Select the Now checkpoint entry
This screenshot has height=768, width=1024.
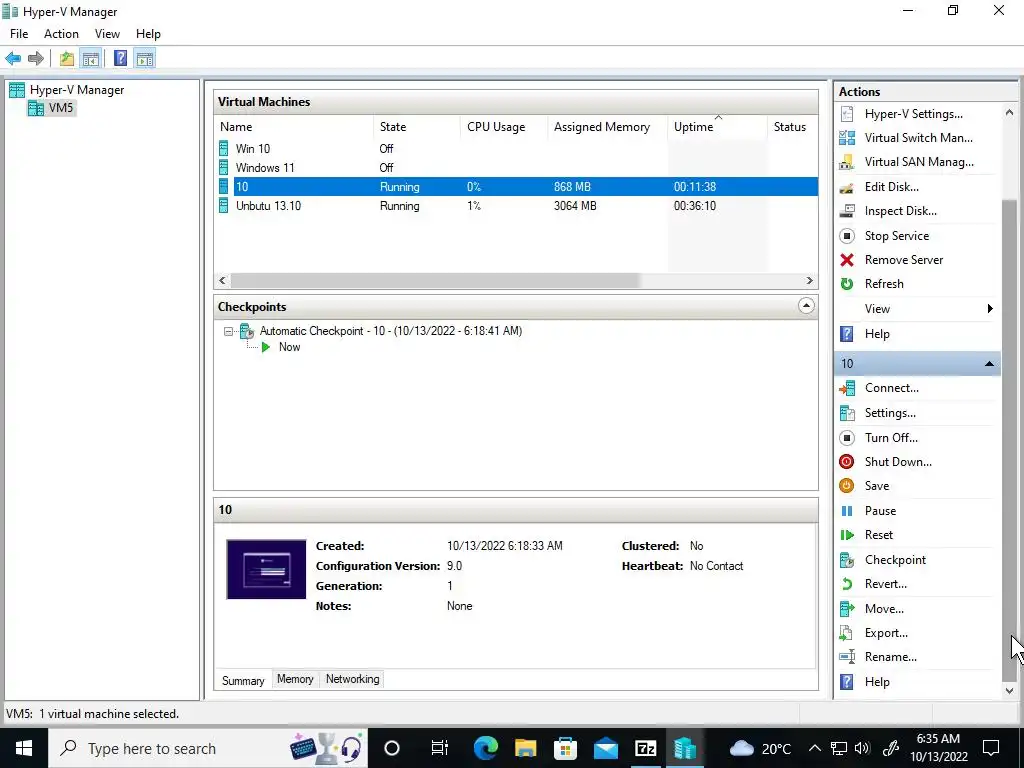point(289,347)
